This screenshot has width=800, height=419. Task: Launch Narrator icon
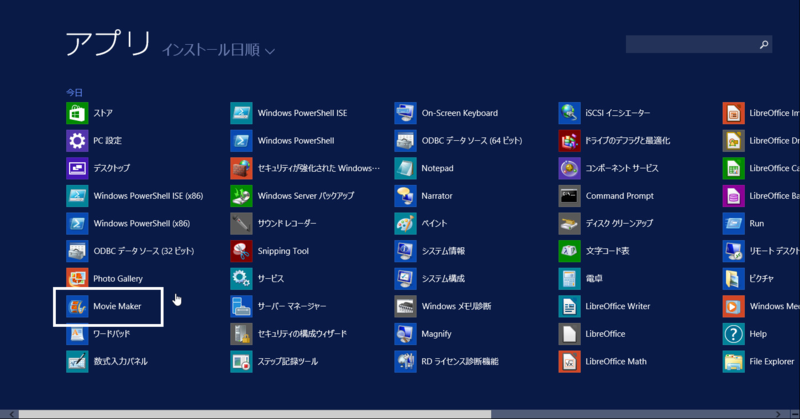point(406,195)
